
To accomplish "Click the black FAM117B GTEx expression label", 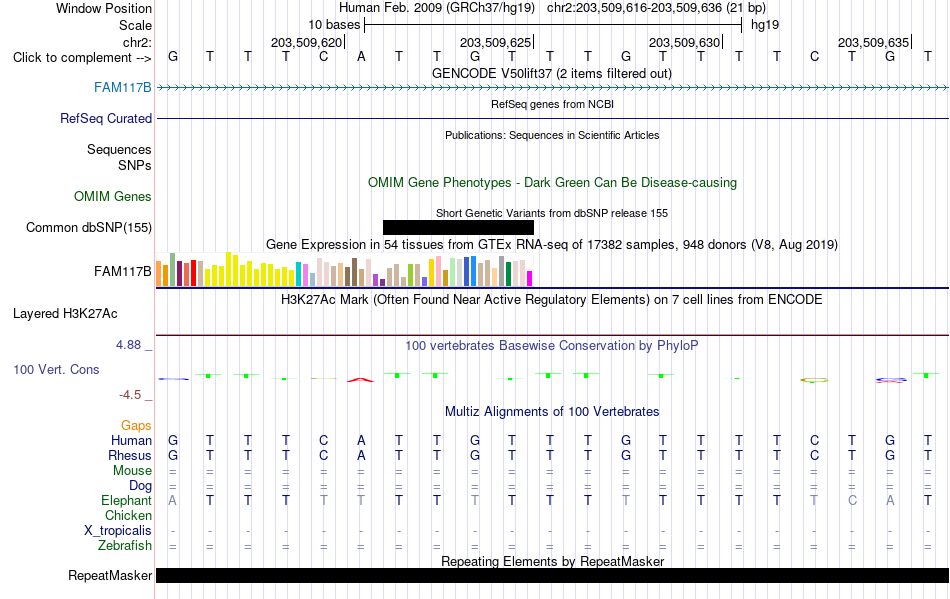I will pyautogui.click(x=122, y=271).
